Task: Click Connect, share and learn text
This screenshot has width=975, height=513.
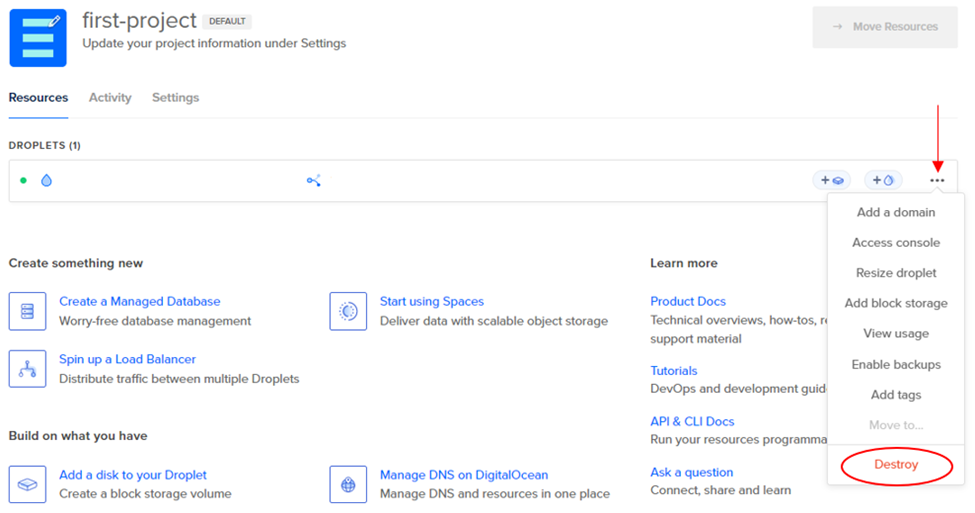Action: pos(721,490)
